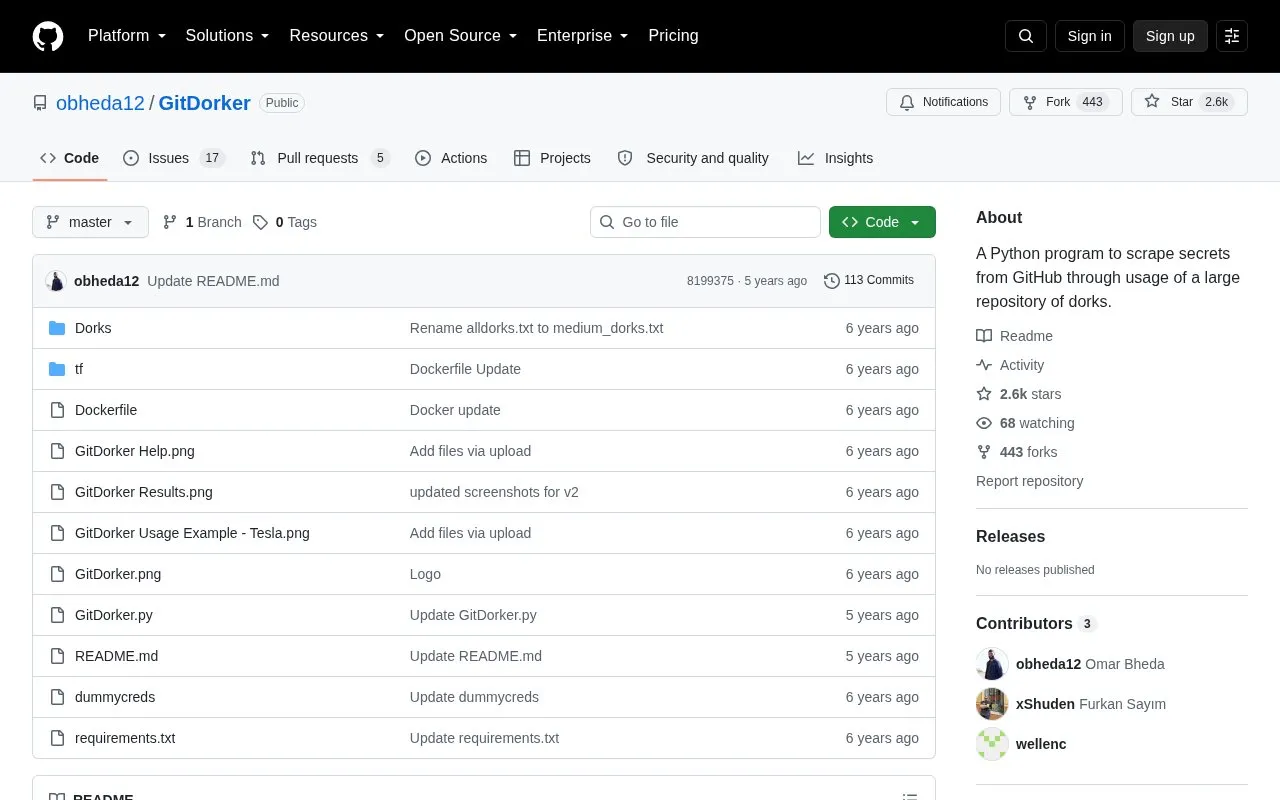Click the Readme book icon link
Viewport: 1280px width, 800px height.
click(x=1014, y=336)
